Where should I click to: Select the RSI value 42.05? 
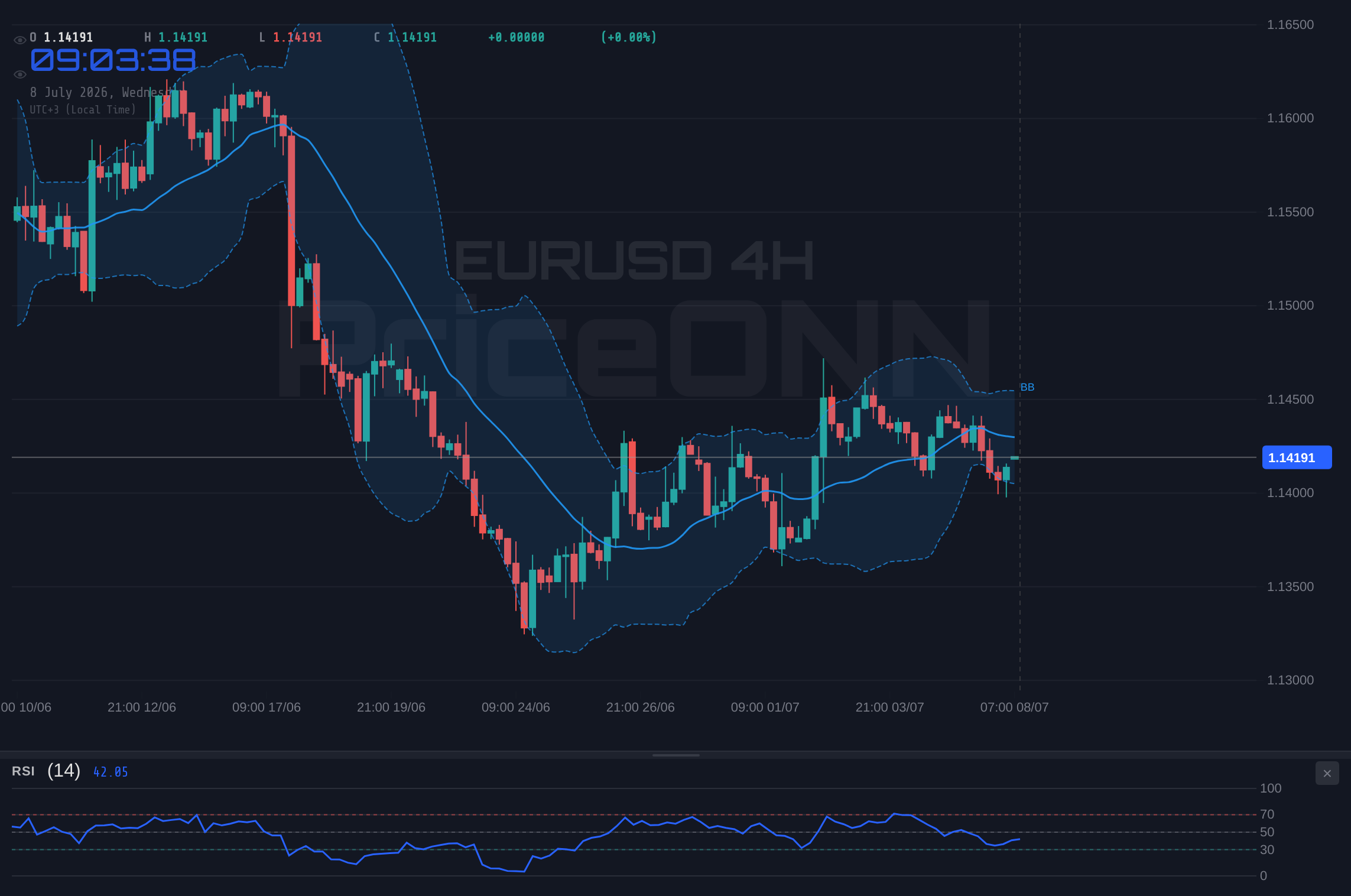point(111,772)
